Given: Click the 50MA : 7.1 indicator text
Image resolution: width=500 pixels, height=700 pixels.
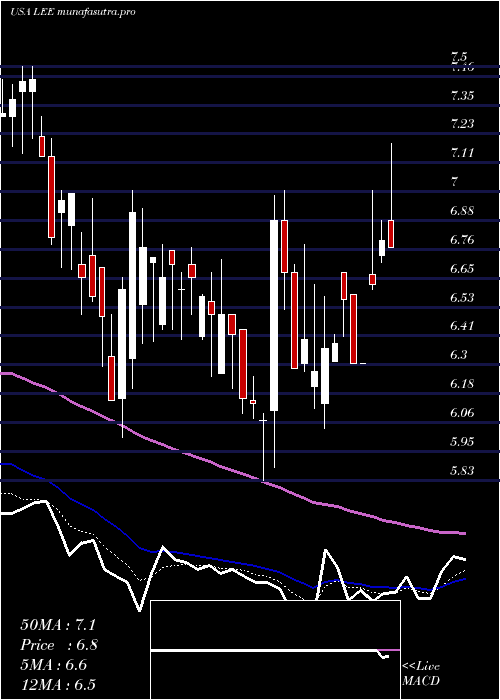Looking at the screenshot, I should [x=58, y=625].
